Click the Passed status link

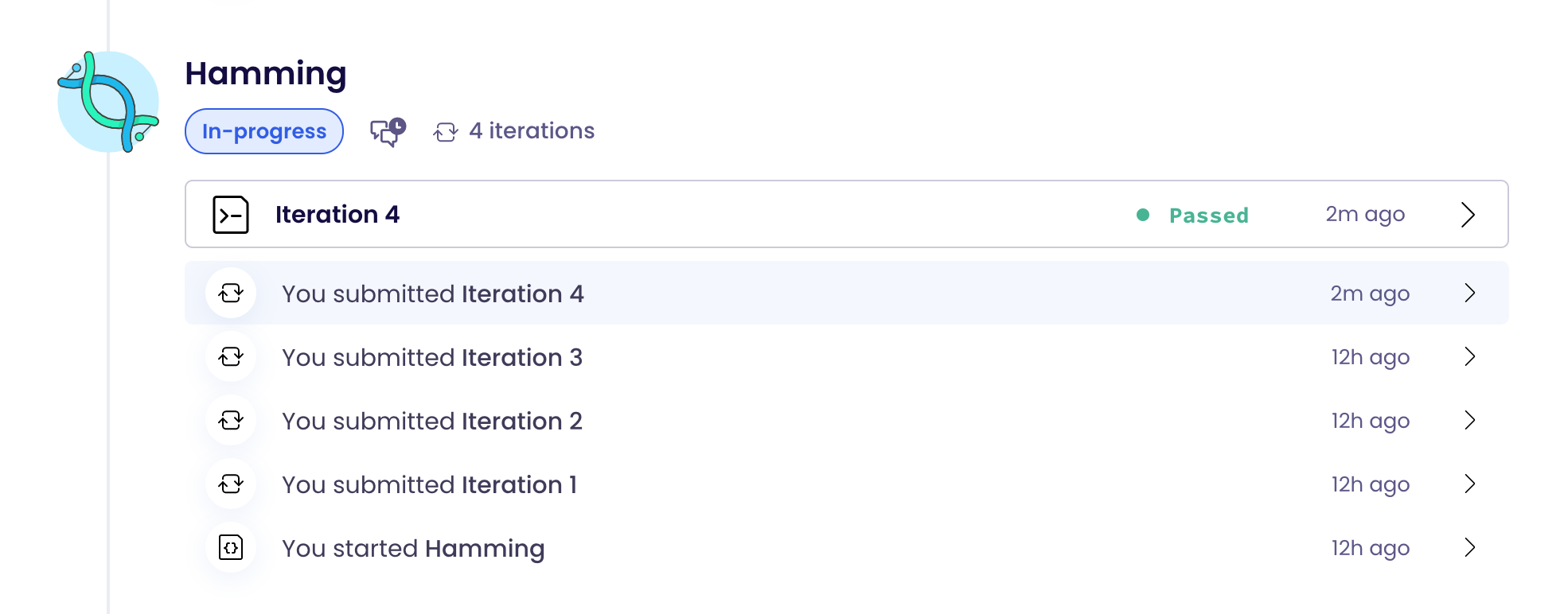[1208, 215]
